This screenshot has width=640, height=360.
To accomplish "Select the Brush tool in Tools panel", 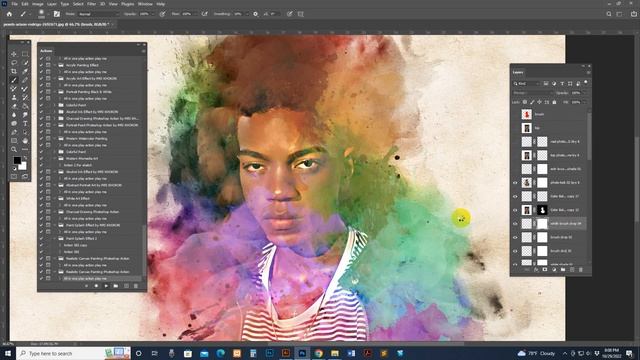I will (14, 80).
